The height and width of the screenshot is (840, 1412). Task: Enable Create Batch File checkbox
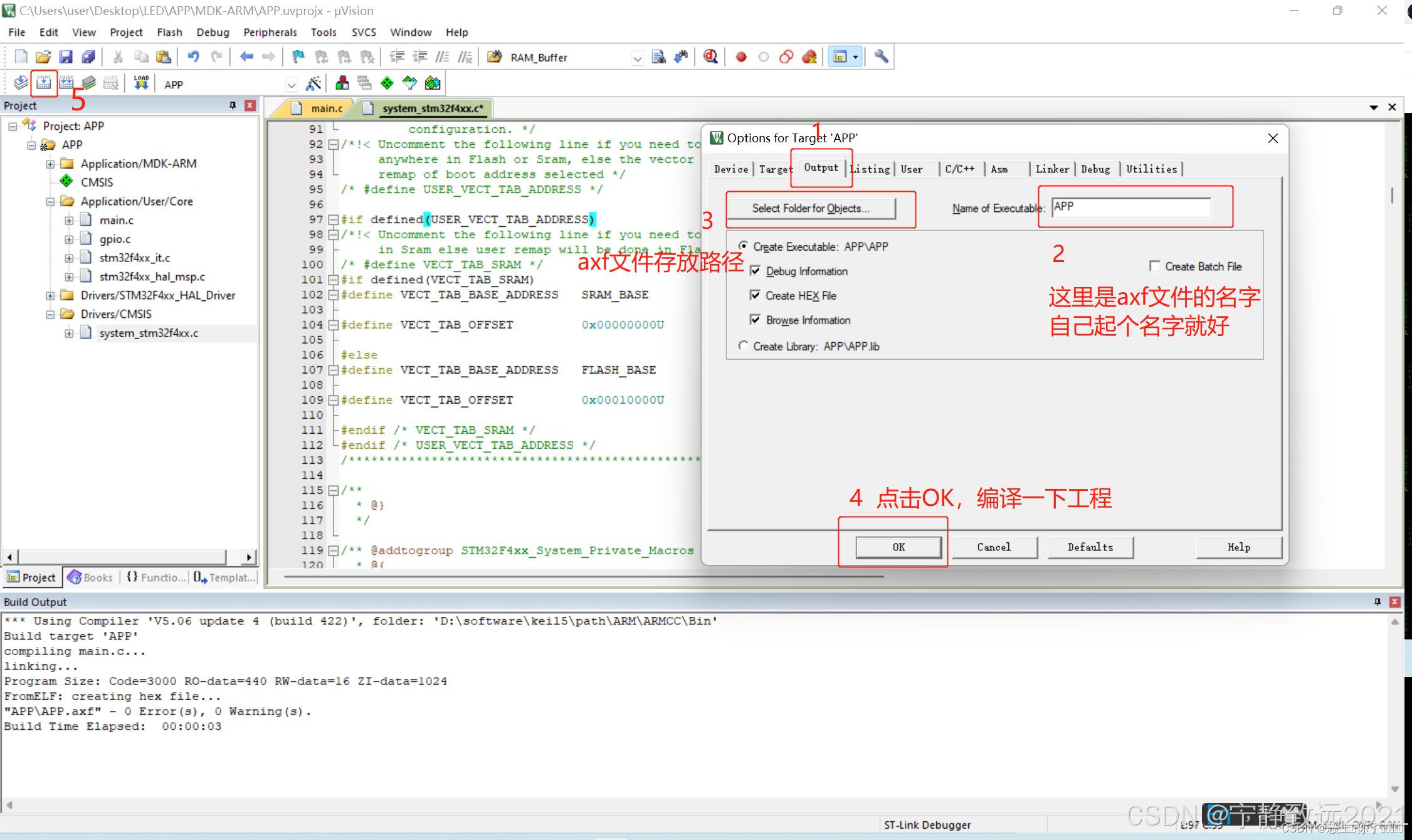(x=1155, y=266)
